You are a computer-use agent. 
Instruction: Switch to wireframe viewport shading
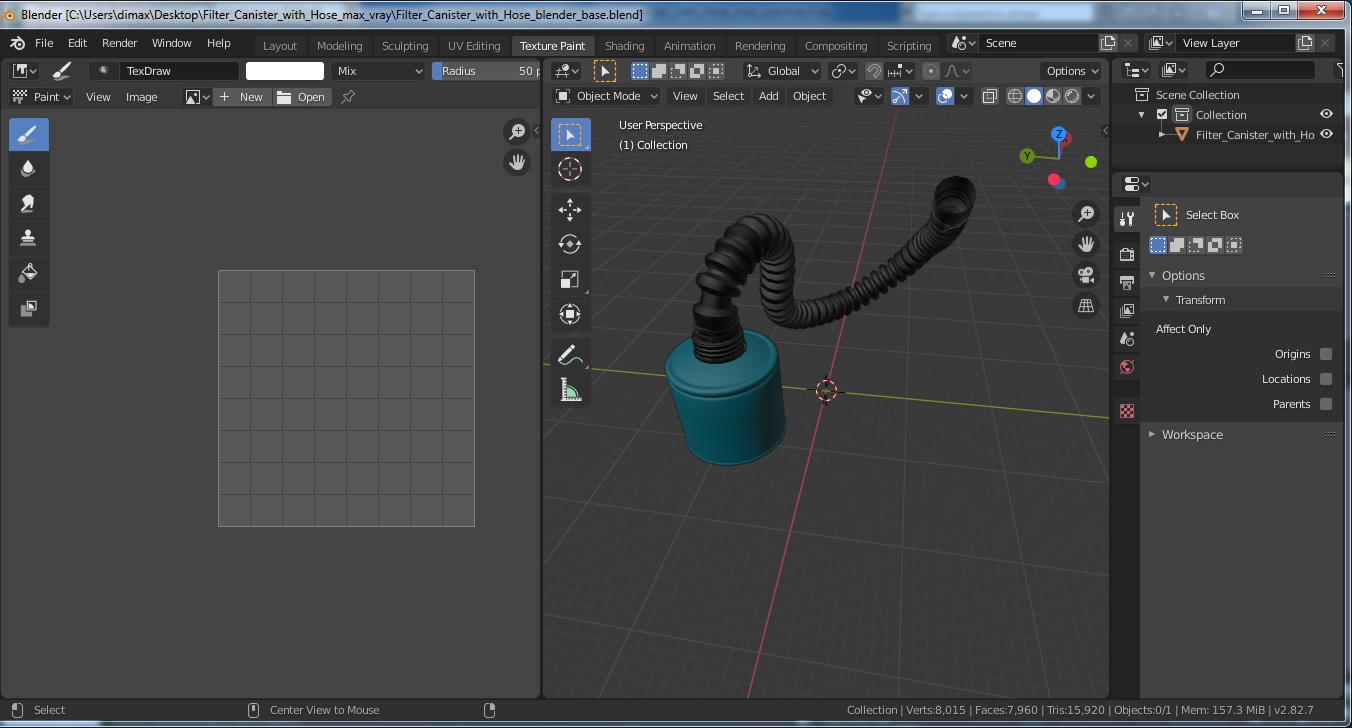(x=1015, y=96)
